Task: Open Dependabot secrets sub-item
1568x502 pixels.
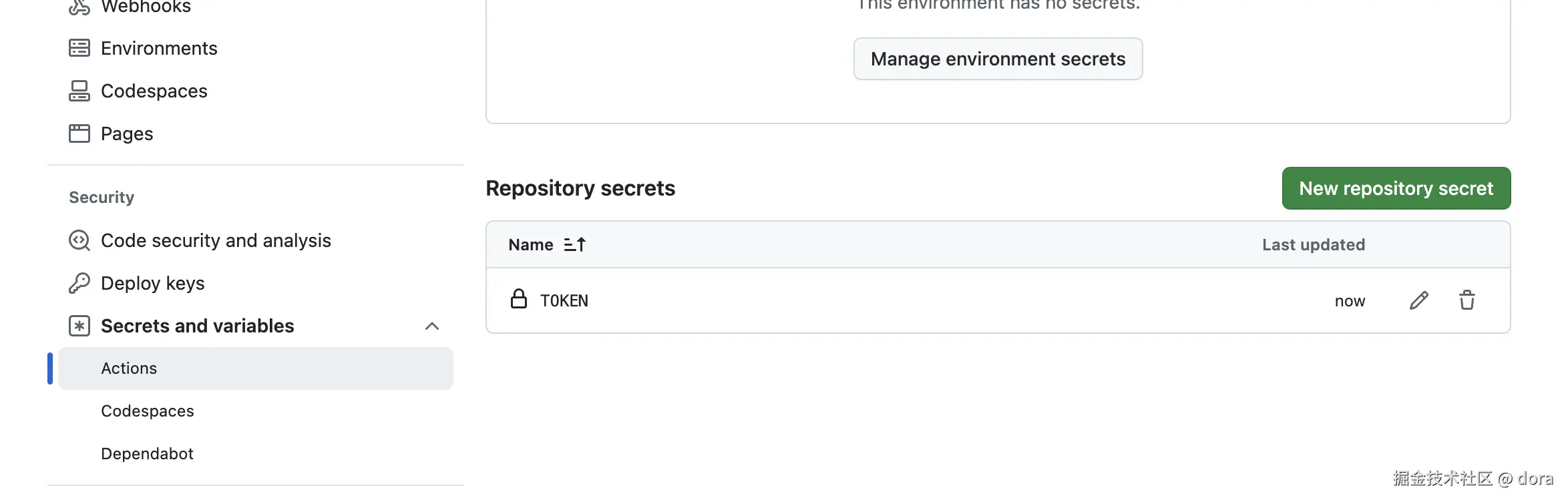Action: pos(147,454)
